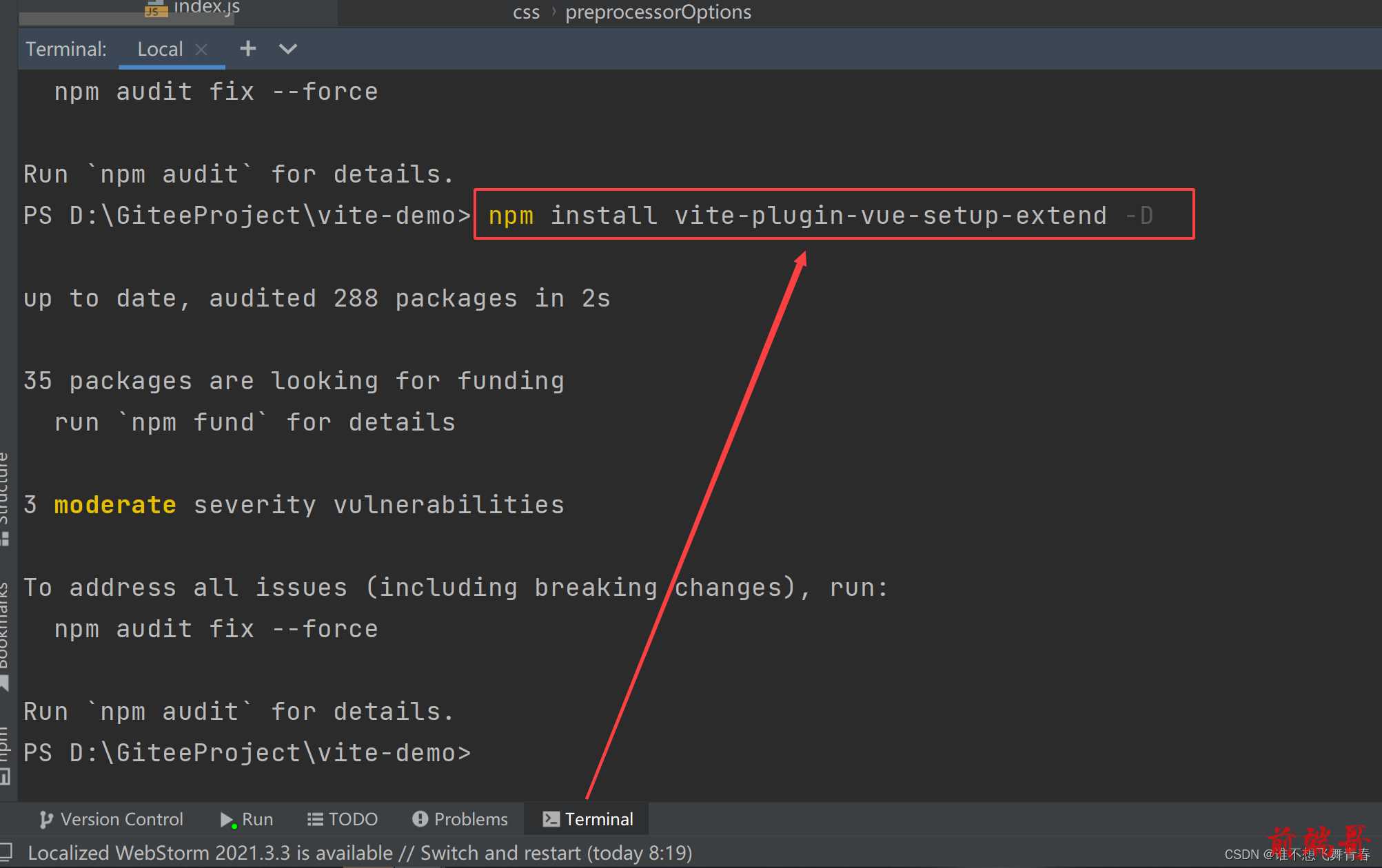Viewport: 1382px width, 868px height.
Task: Click the TODO list icon
Action: coord(315,819)
